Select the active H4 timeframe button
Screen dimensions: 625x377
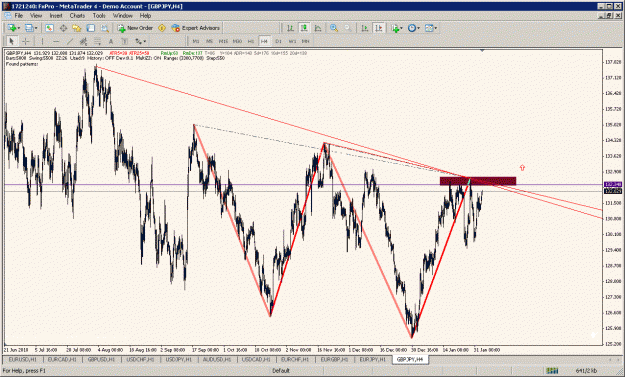(x=264, y=41)
